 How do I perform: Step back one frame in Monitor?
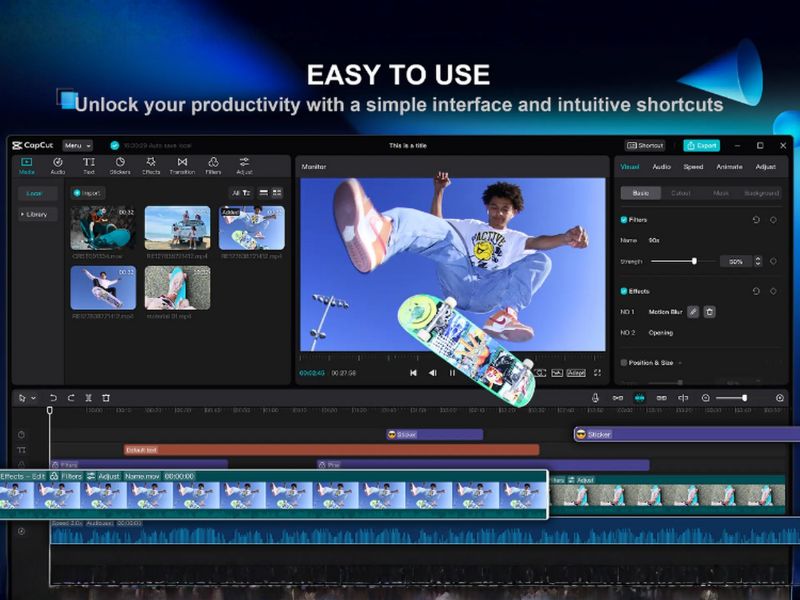click(433, 373)
